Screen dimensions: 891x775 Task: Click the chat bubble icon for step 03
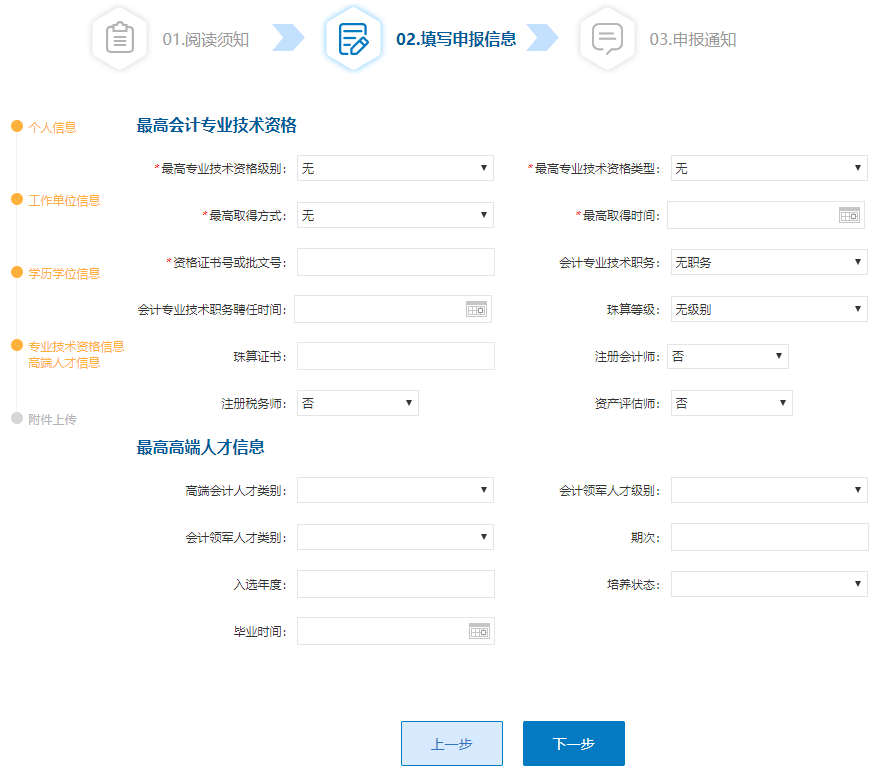(x=607, y=39)
